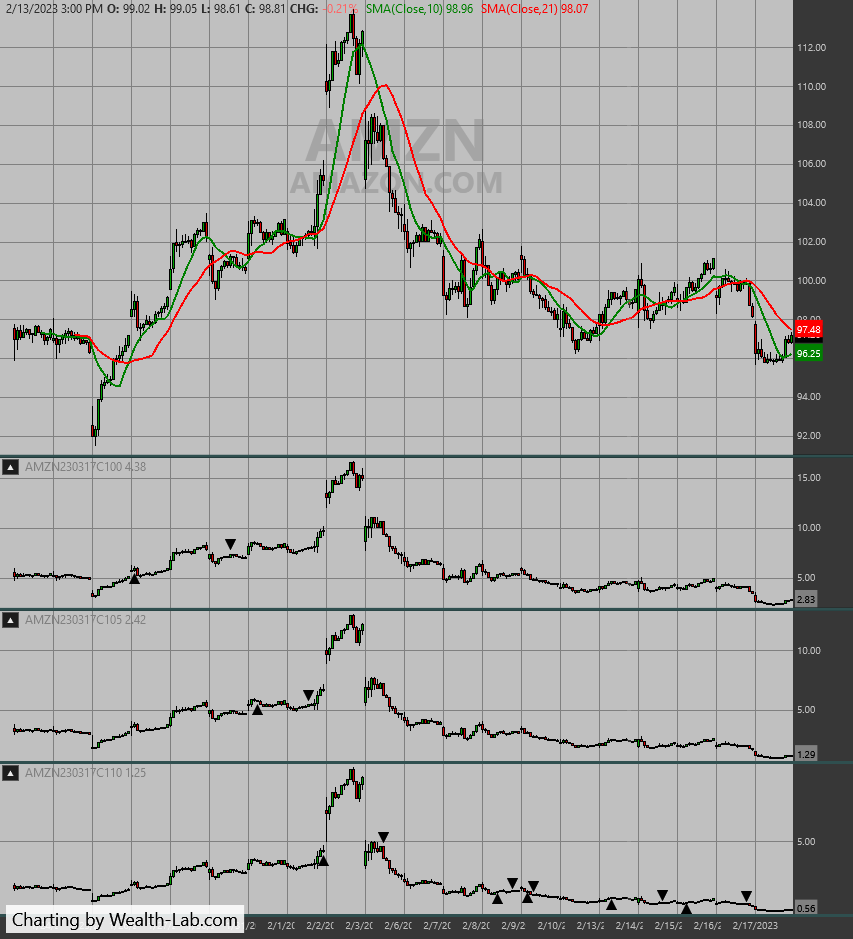
Task: Click the 10.00 axis label in the C105 pane
Action: tap(809, 651)
